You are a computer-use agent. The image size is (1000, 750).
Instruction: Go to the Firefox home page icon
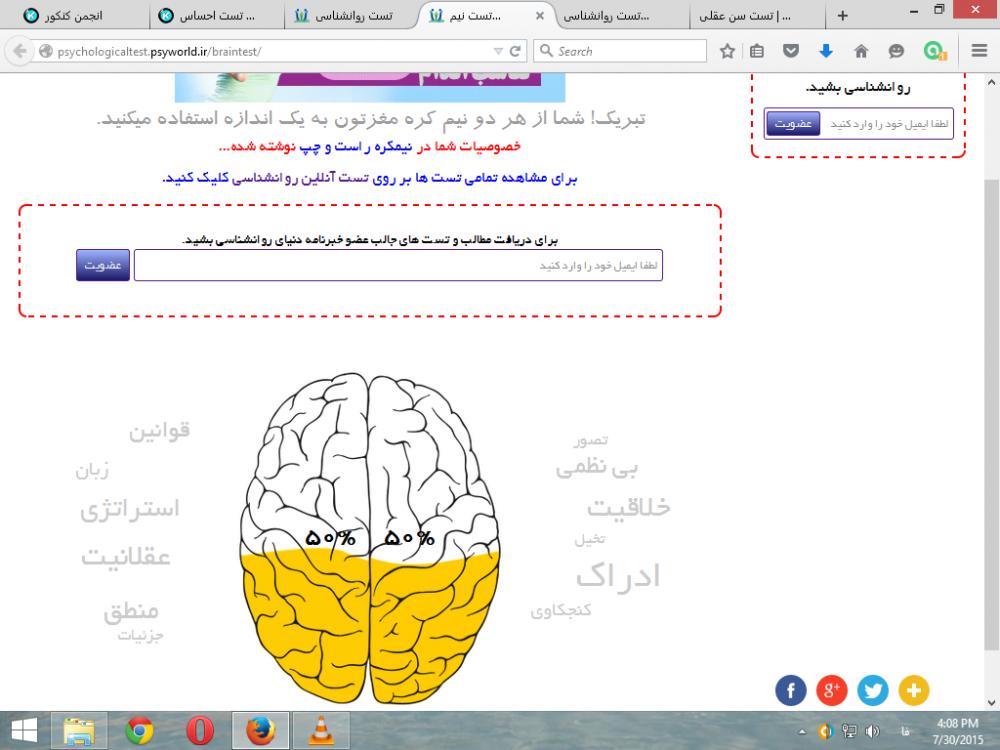tap(861, 51)
